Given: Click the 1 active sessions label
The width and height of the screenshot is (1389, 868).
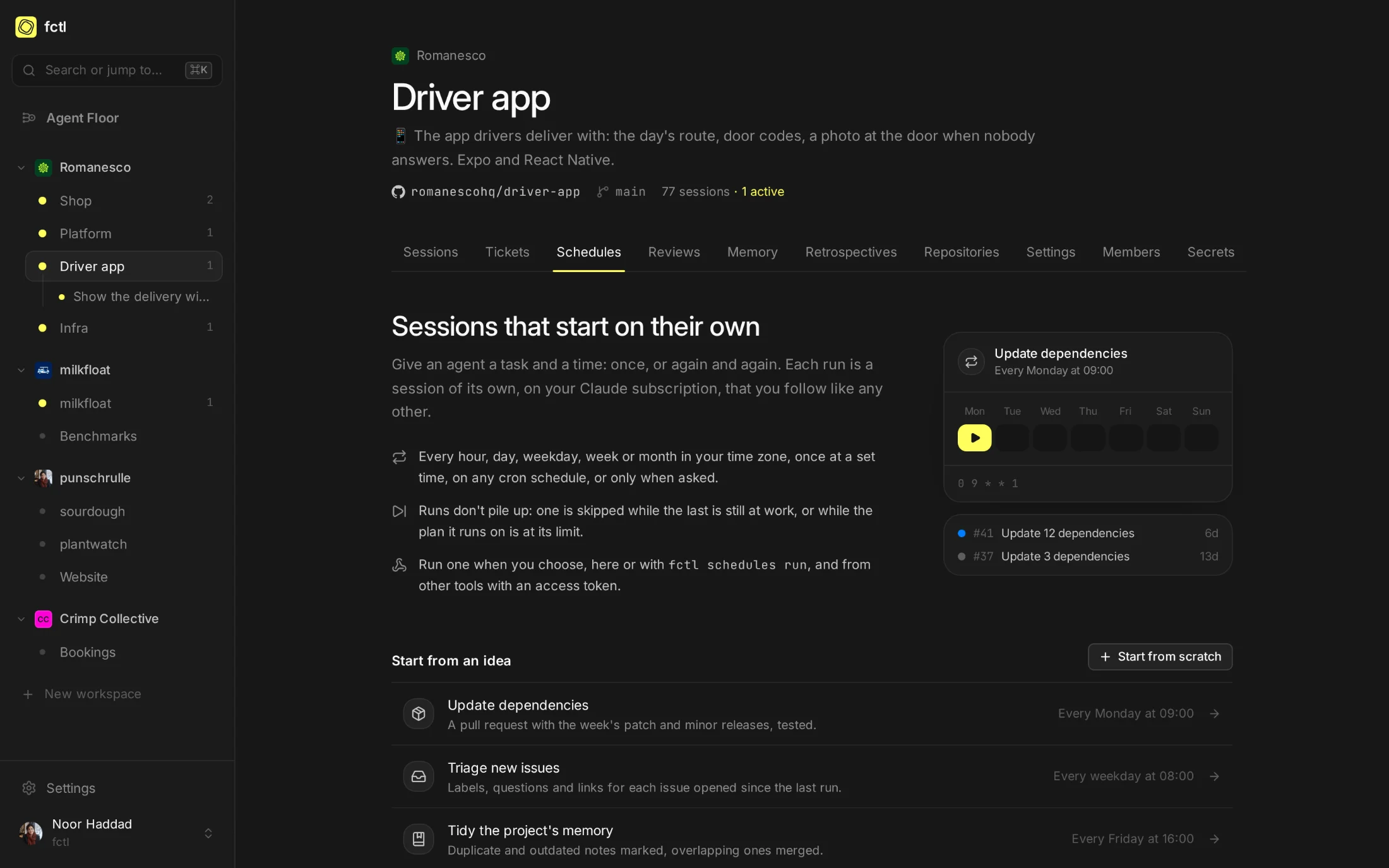Looking at the screenshot, I should tap(763, 191).
